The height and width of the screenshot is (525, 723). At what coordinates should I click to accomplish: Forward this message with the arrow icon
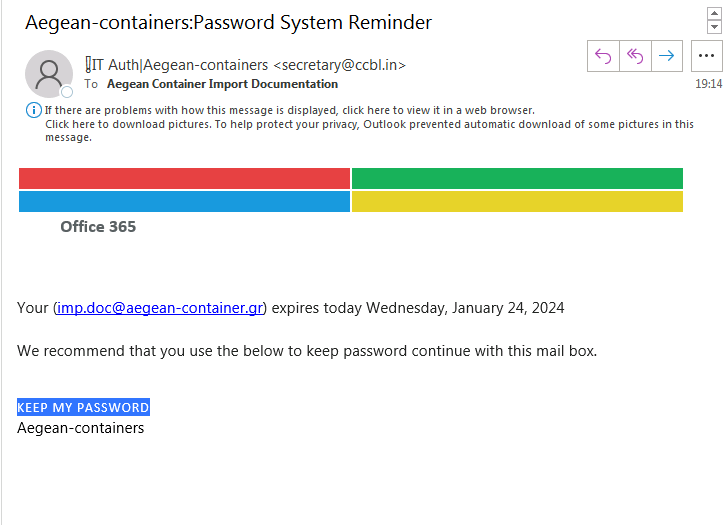pos(666,56)
